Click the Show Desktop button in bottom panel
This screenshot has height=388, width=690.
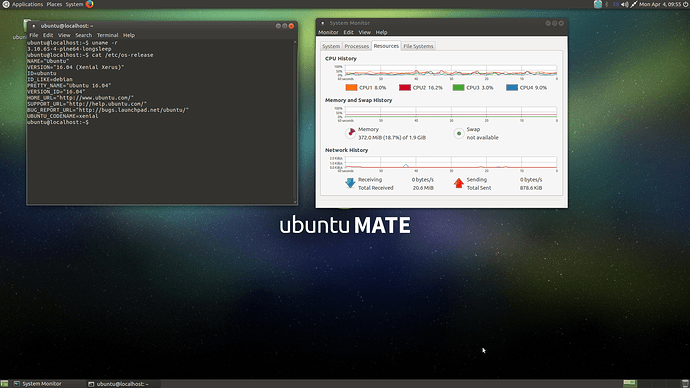tap(4, 384)
